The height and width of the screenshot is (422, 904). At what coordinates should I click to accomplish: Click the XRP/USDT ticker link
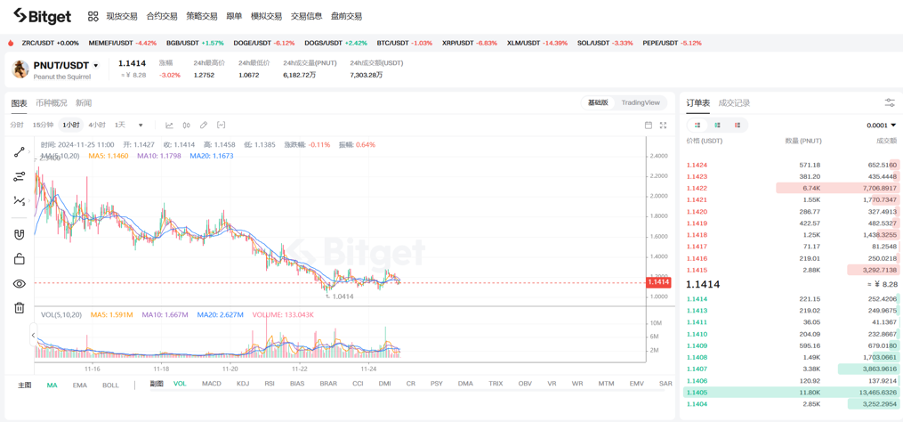click(470, 43)
